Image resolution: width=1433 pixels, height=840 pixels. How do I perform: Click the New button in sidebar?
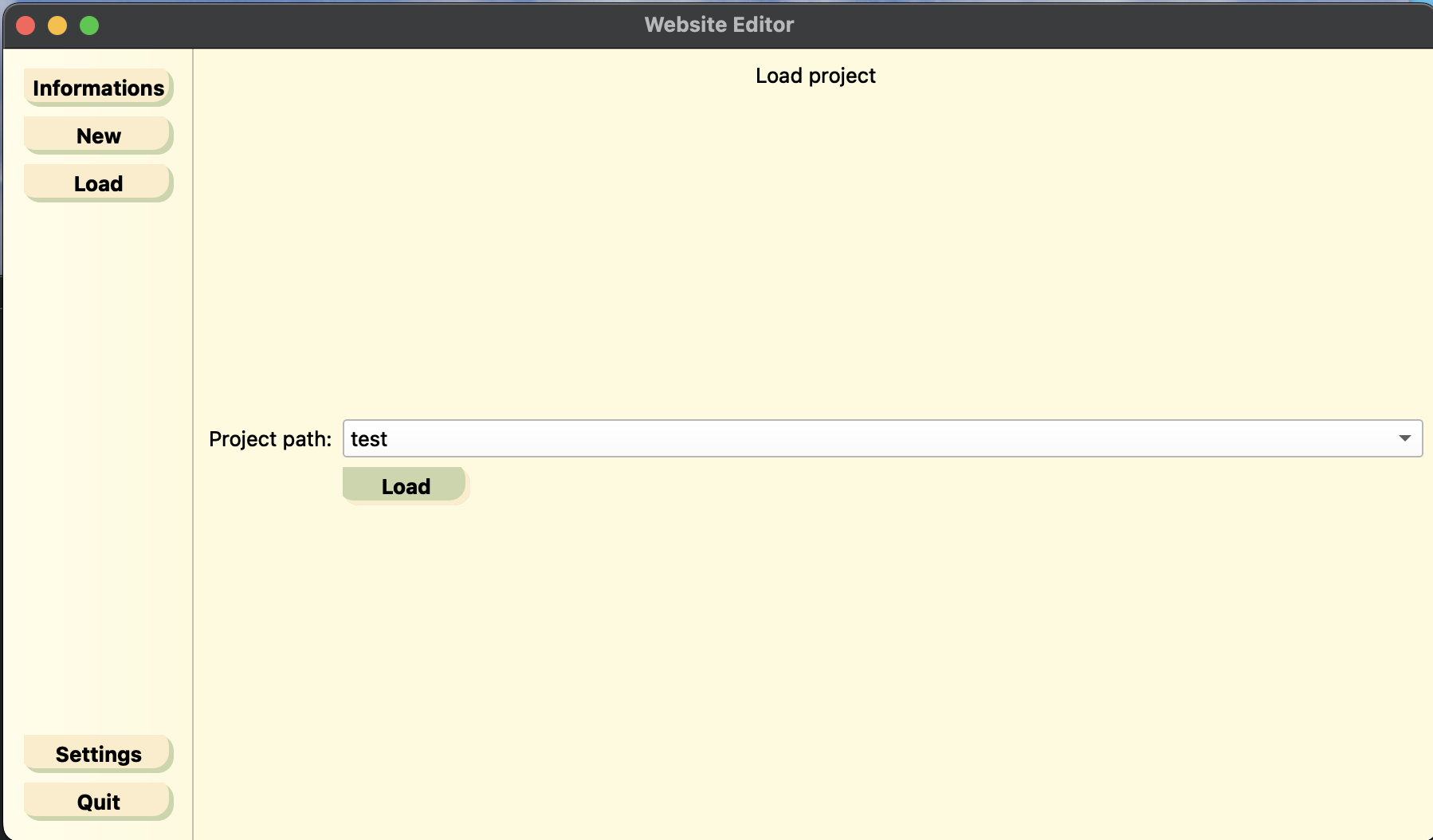click(98, 135)
